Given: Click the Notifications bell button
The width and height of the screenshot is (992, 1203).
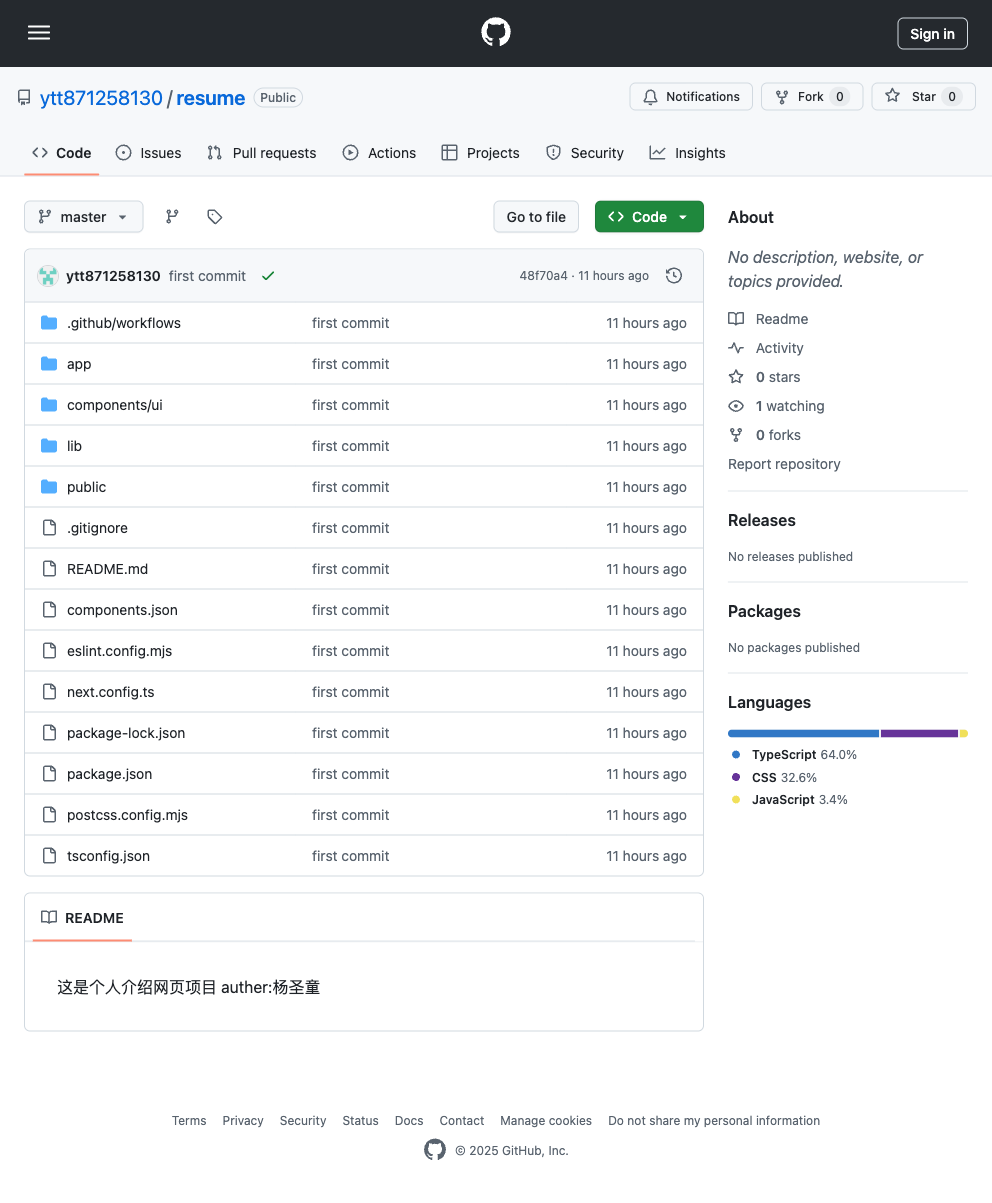Looking at the screenshot, I should click(x=691, y=97).
